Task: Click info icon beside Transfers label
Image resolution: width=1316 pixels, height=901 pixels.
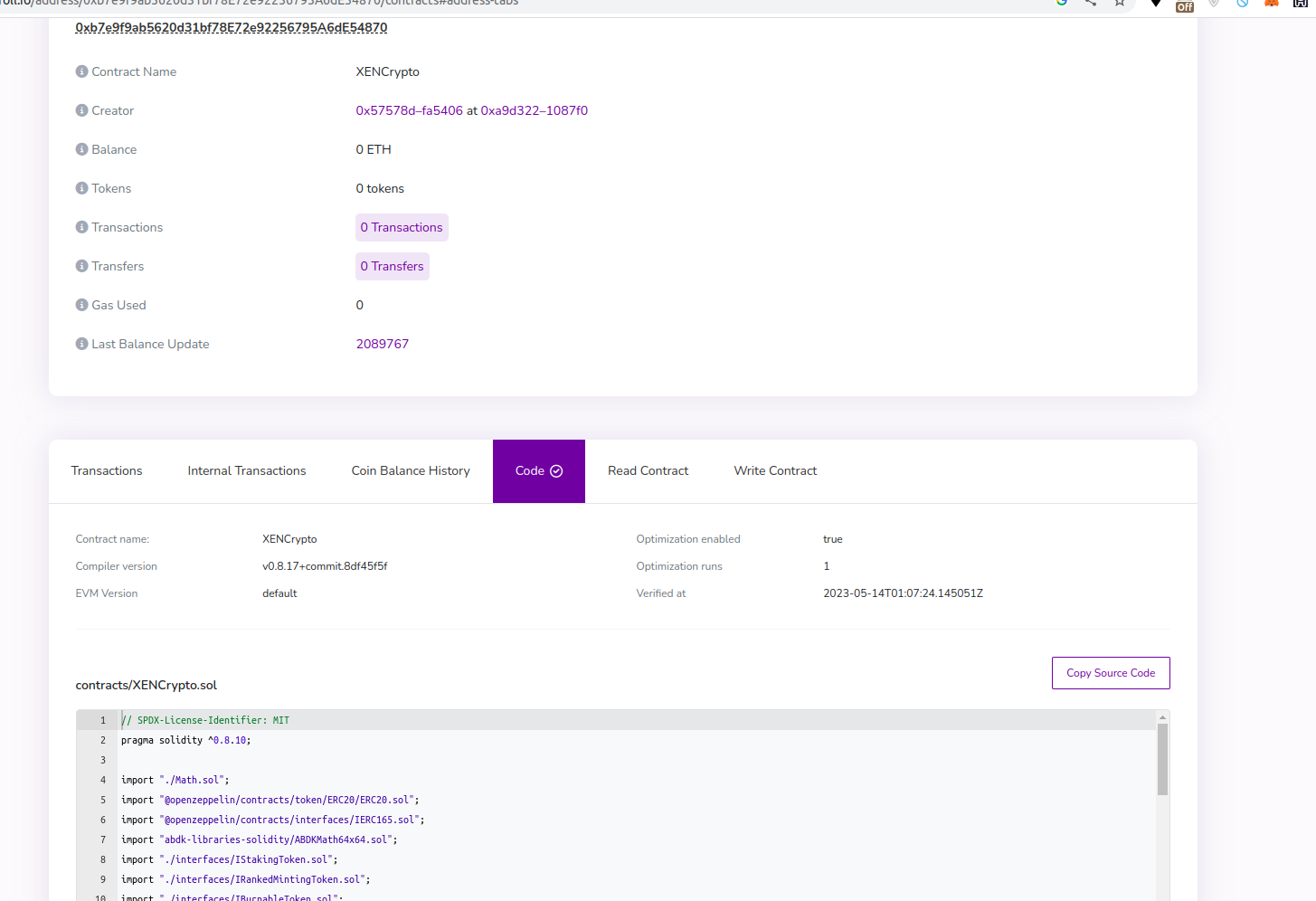Action: (81, 266)
